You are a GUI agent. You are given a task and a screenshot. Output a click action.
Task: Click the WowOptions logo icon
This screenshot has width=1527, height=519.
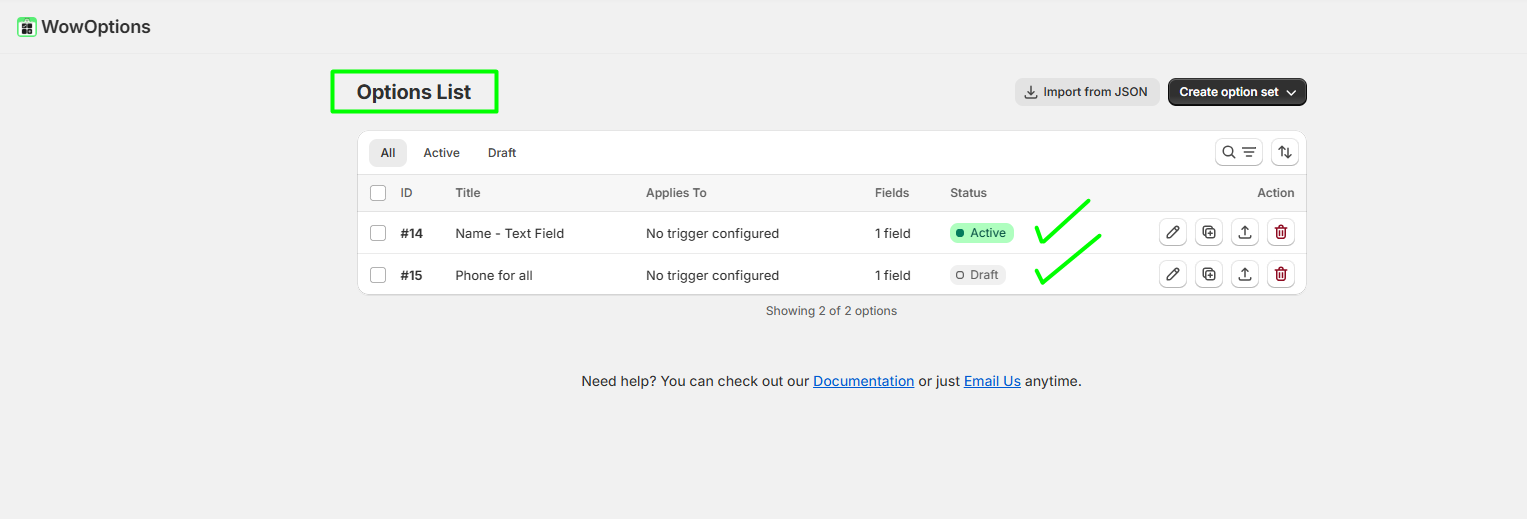pyautogui.click(x=27, y=27)
